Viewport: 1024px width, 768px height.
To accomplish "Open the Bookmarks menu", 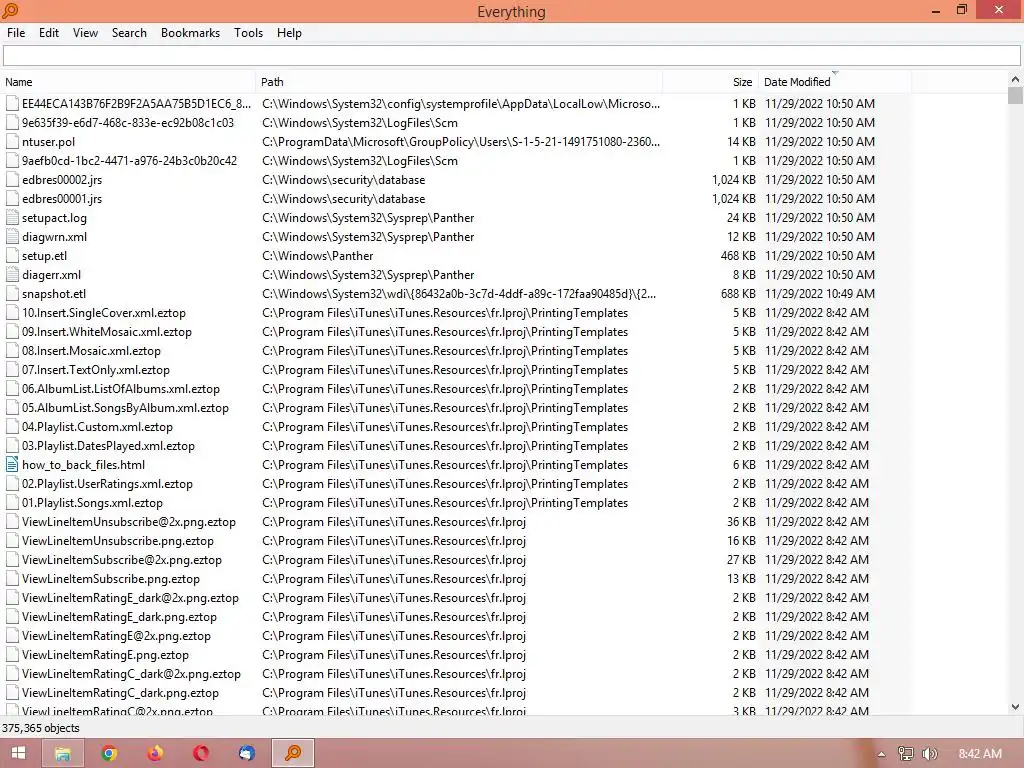I will point(191,33).
